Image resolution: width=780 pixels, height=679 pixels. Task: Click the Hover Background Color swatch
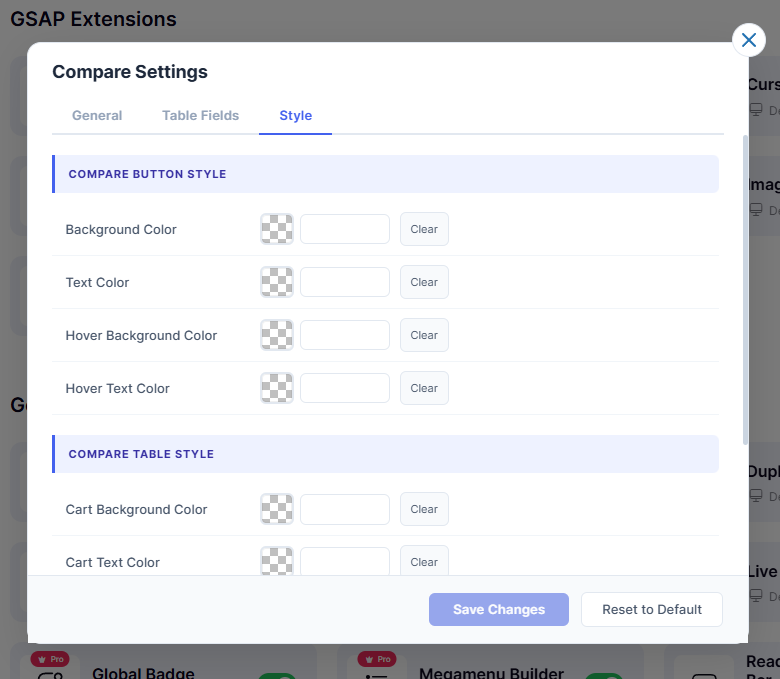(x=277, y=335)
